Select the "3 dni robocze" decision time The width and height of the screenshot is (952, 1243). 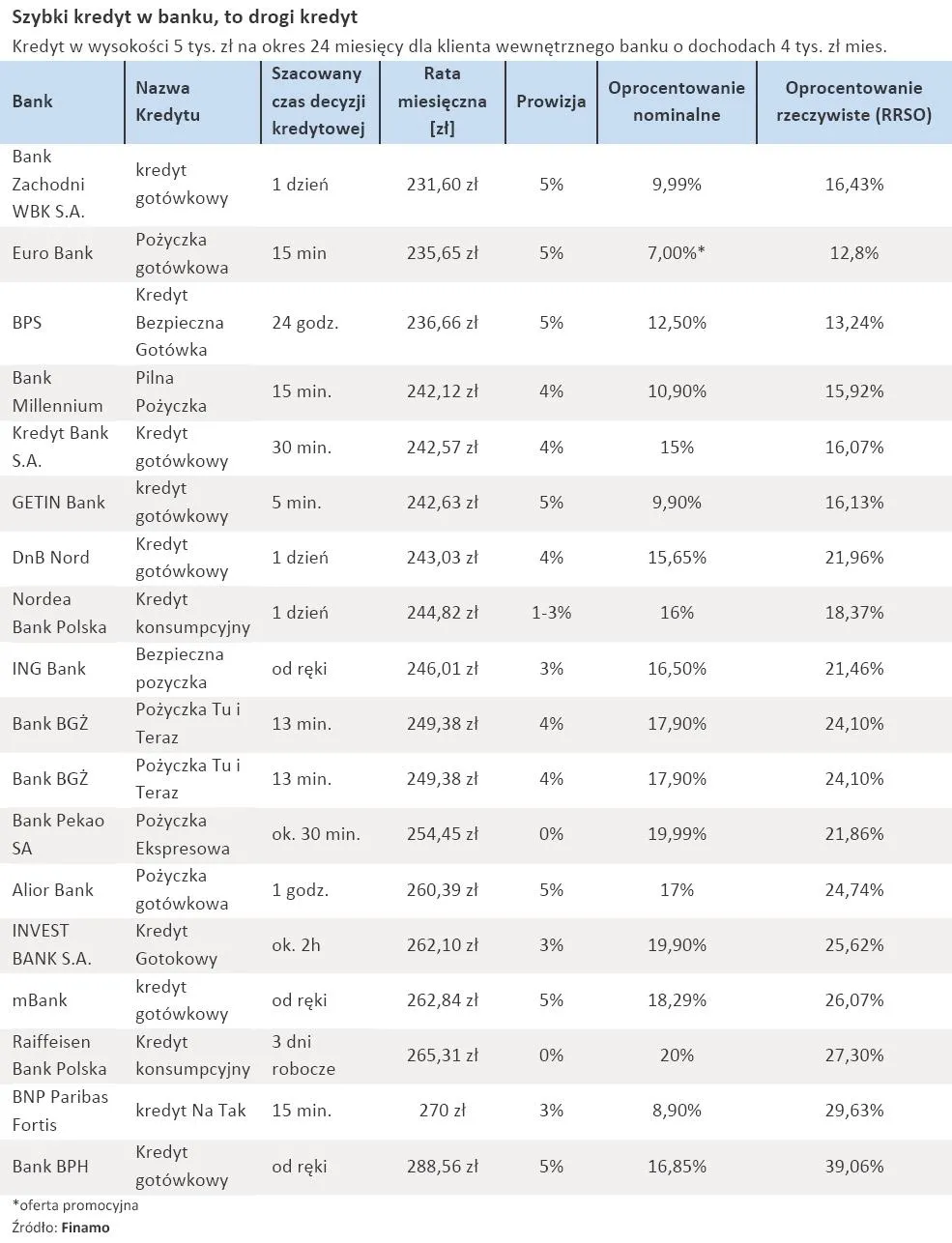(x=303, y=1055)
